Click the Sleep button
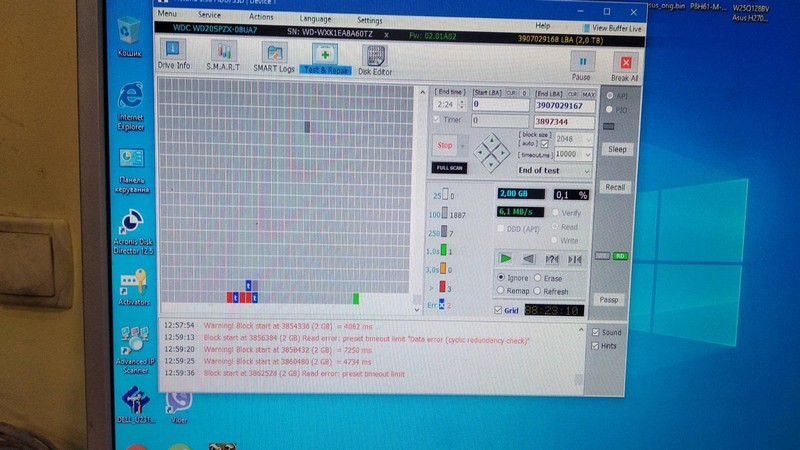Screen dimensions: 800x450 (x=615, y=149)
